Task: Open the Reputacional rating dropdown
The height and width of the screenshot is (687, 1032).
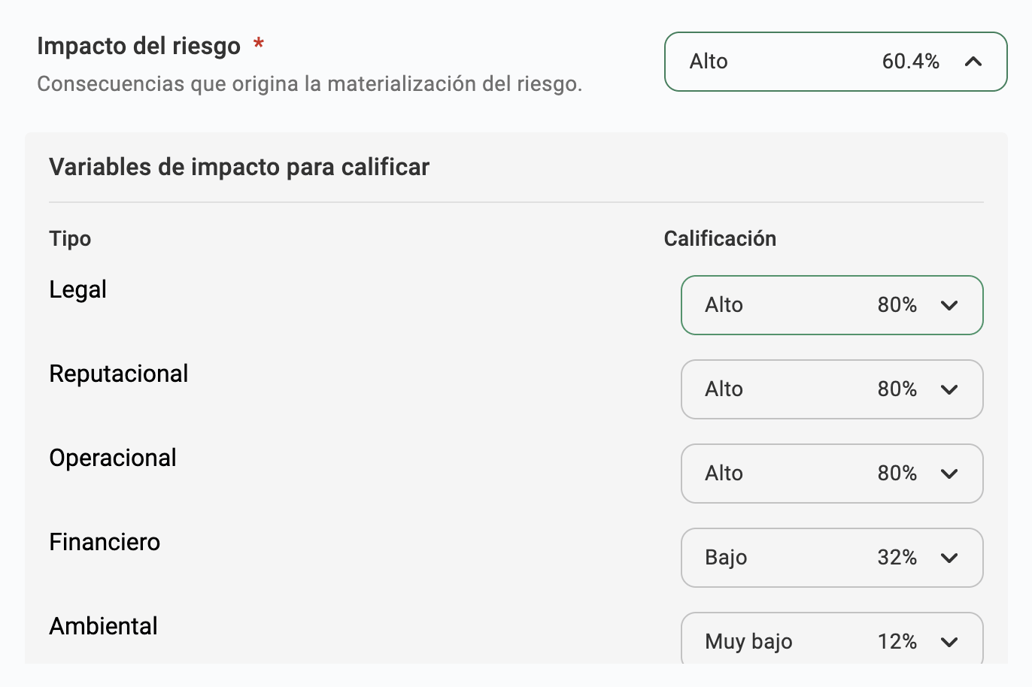Action: click(x=832, y=389)
